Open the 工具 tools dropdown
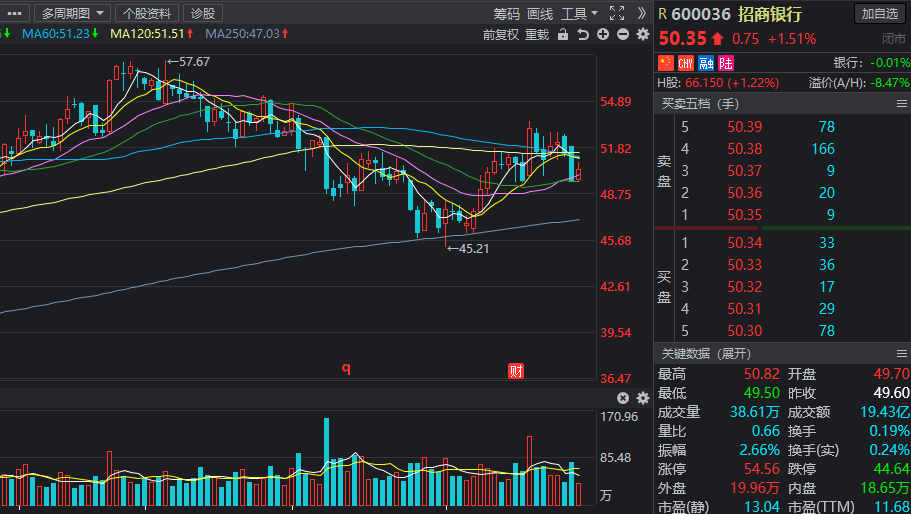 579,13
